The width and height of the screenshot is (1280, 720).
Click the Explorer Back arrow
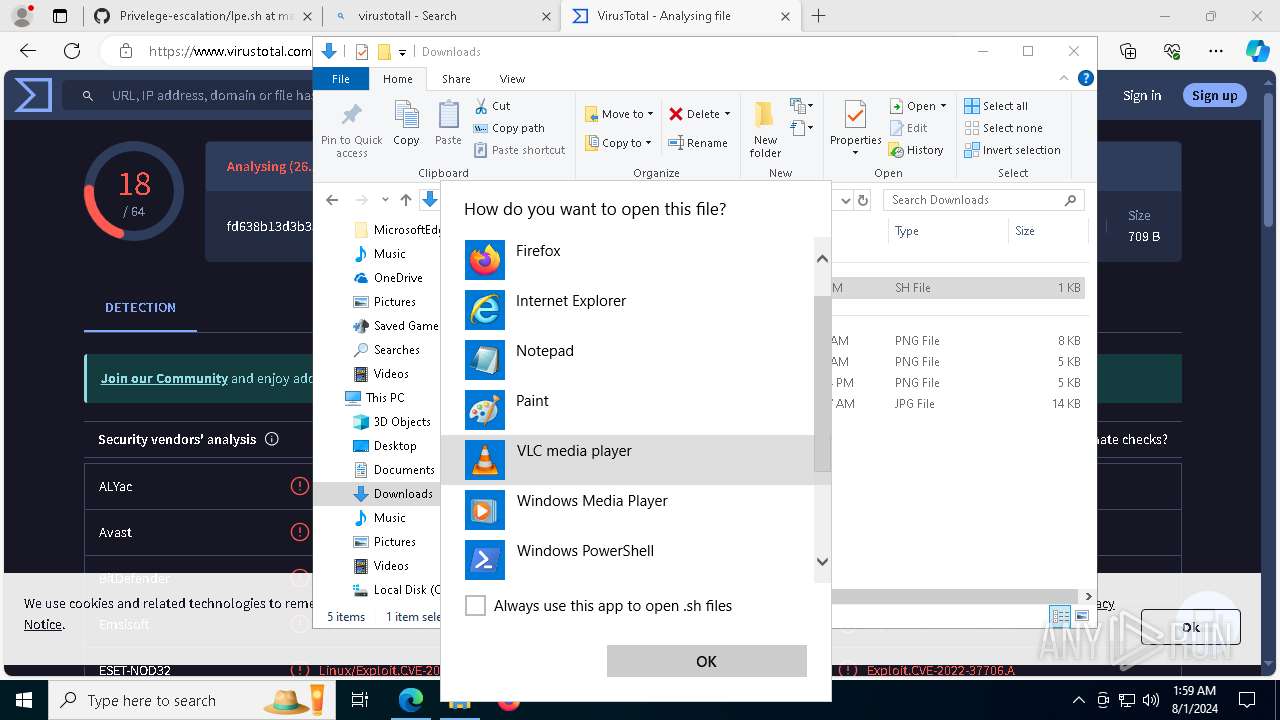333,200
